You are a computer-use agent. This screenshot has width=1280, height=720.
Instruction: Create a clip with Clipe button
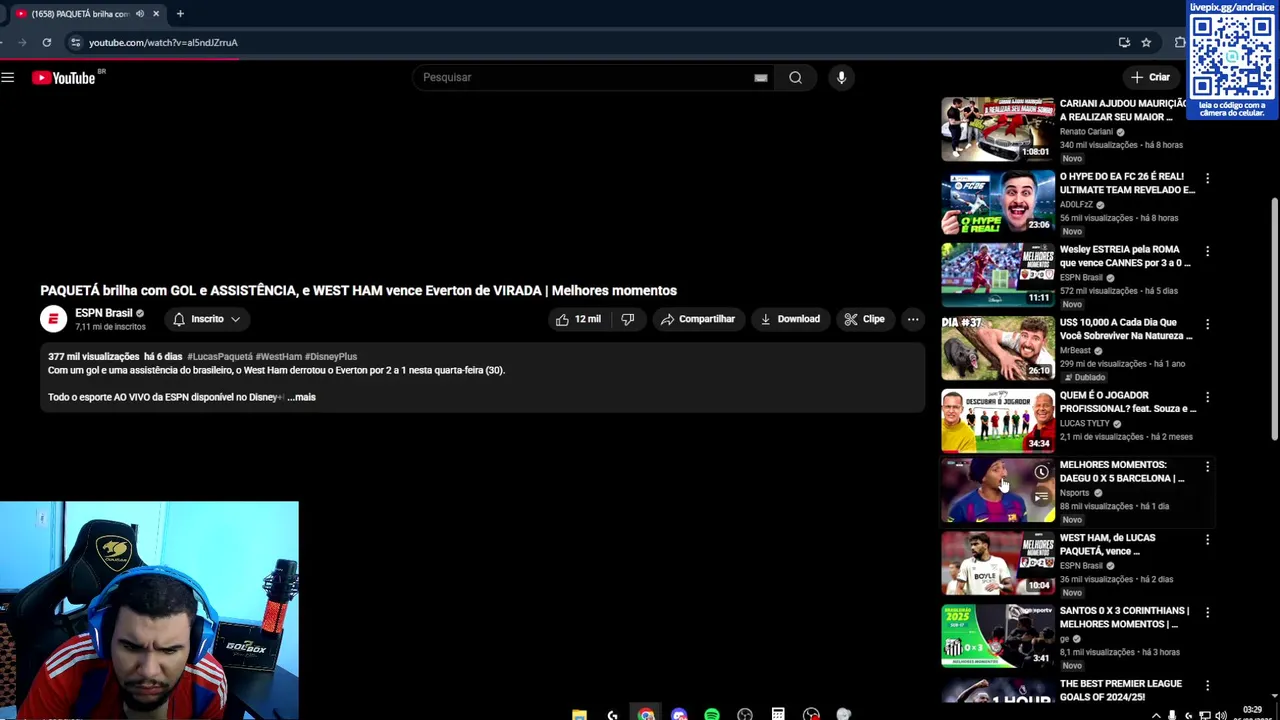pos(864,319)
